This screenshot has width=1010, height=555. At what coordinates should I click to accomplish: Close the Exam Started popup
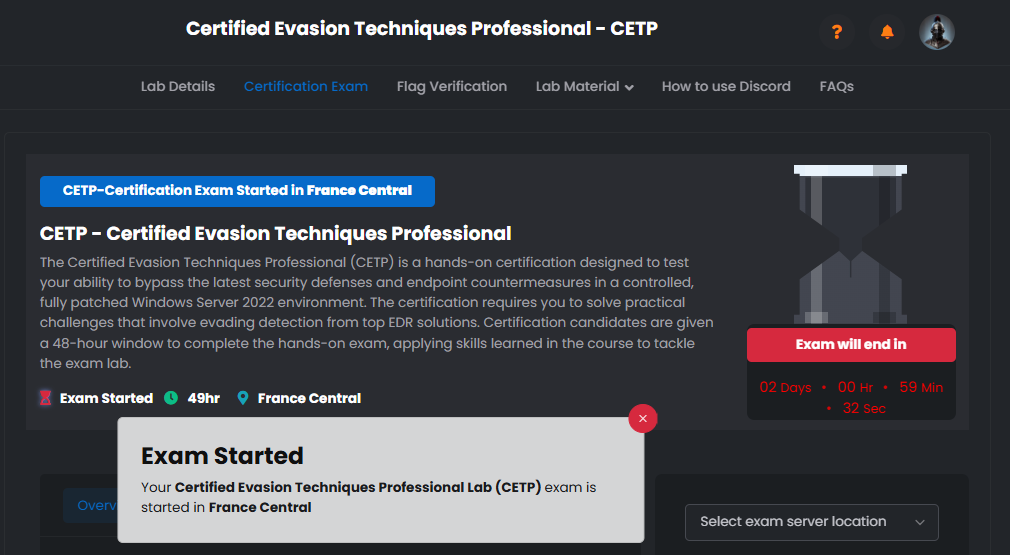[x=643, y=418]
